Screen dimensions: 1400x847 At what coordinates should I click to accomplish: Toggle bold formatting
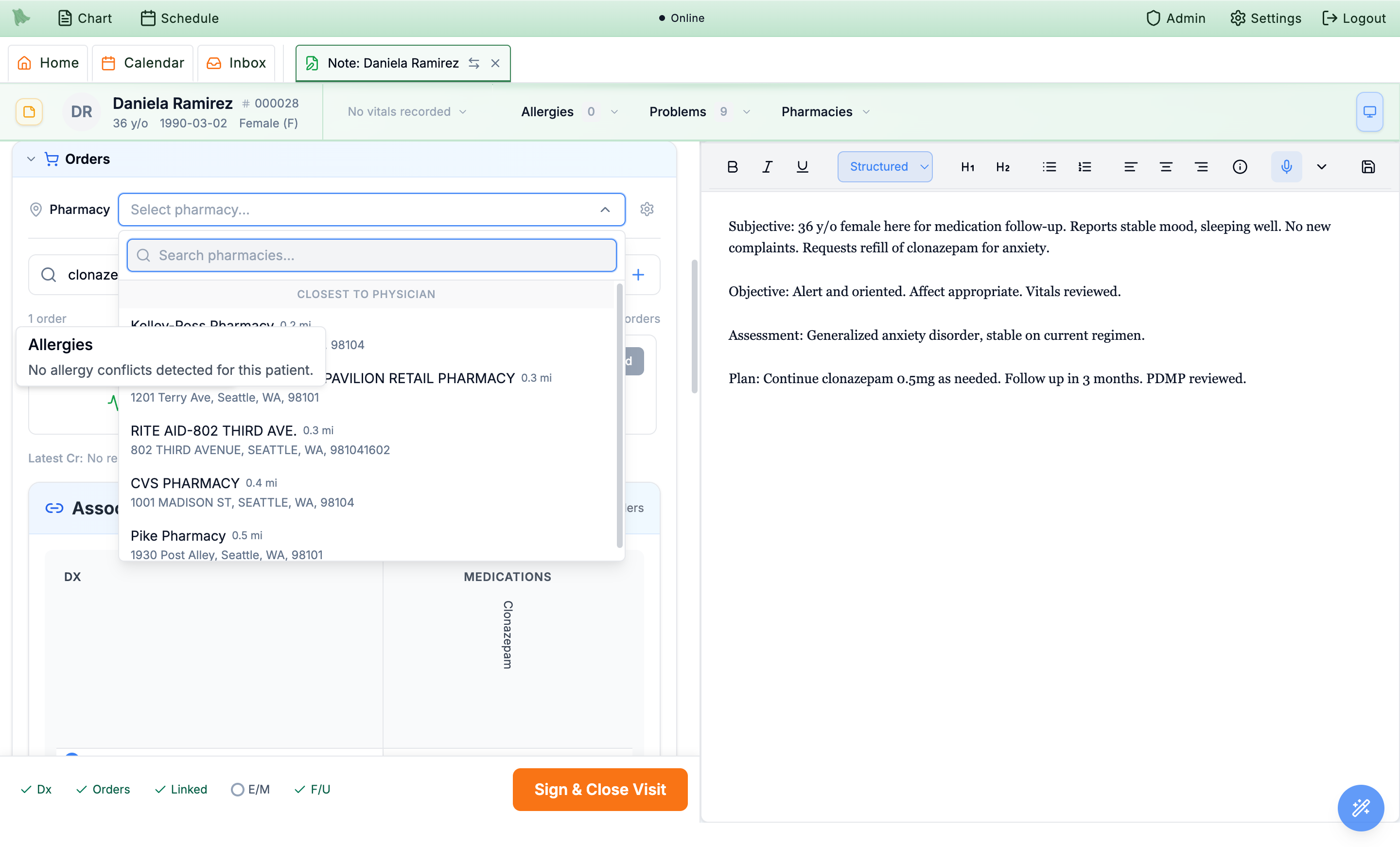(x=733, y=167)
